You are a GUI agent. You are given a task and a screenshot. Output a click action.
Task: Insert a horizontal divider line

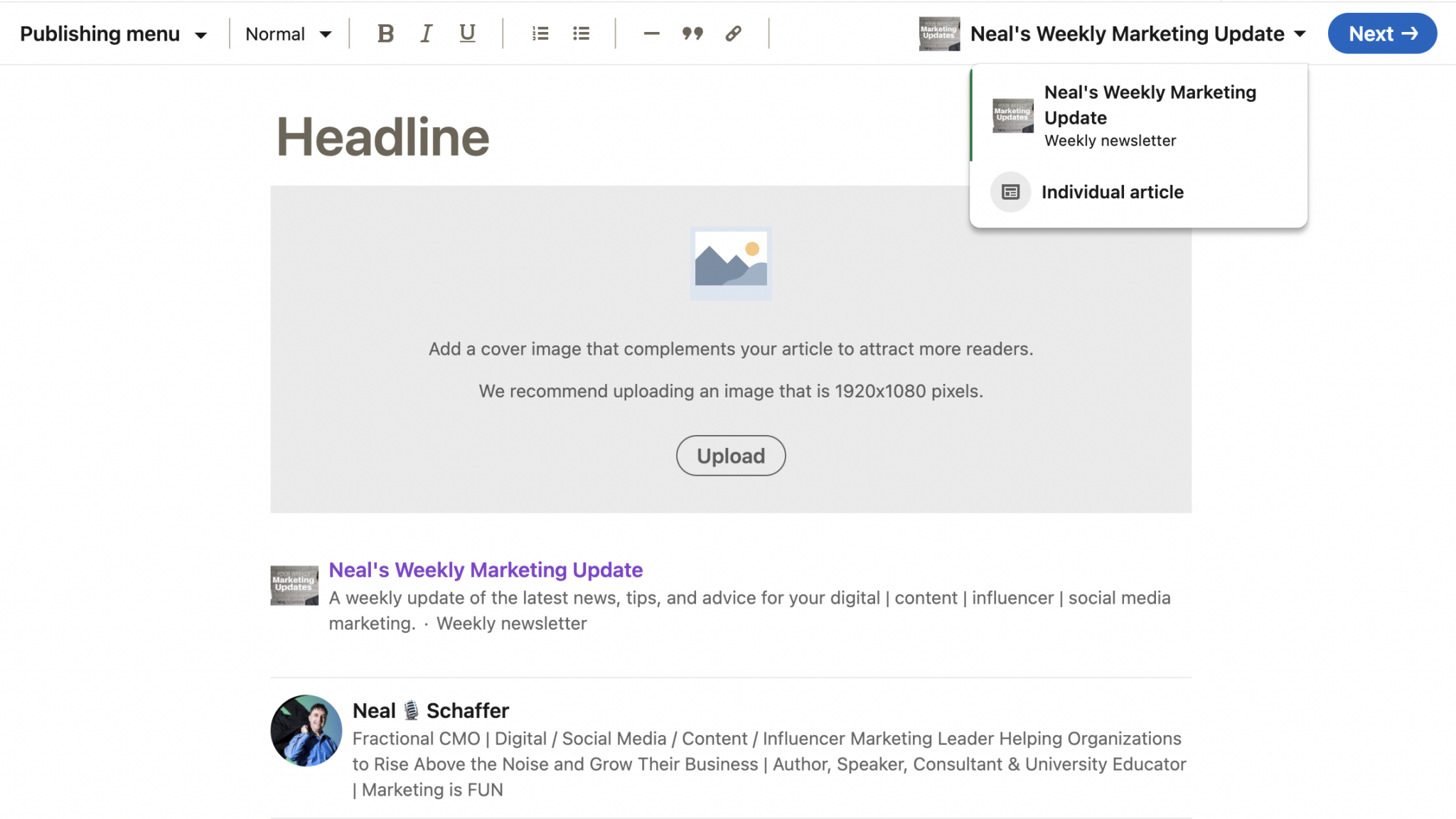pos(651,33)
